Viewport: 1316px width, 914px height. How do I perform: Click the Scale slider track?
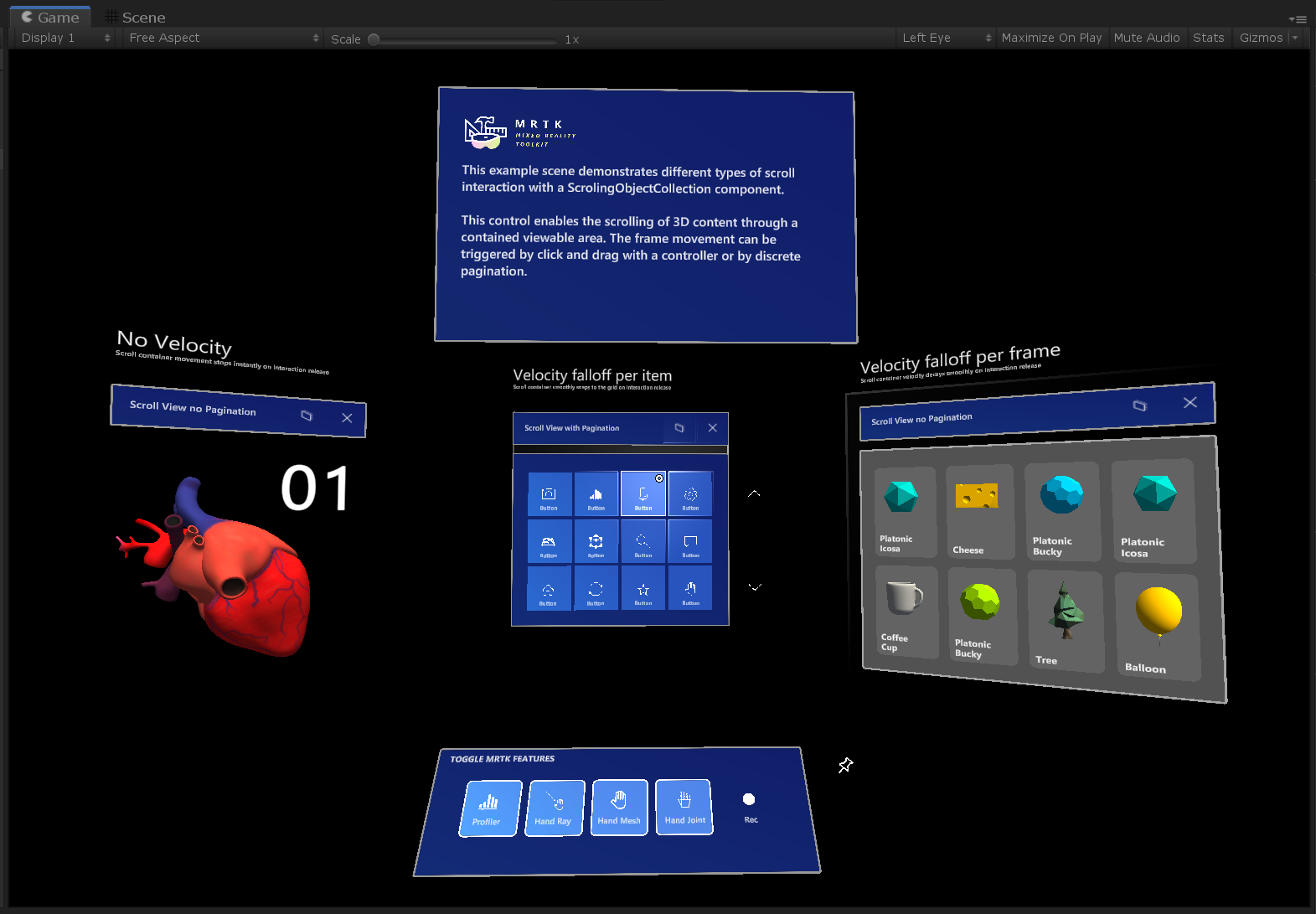(463, 39)
